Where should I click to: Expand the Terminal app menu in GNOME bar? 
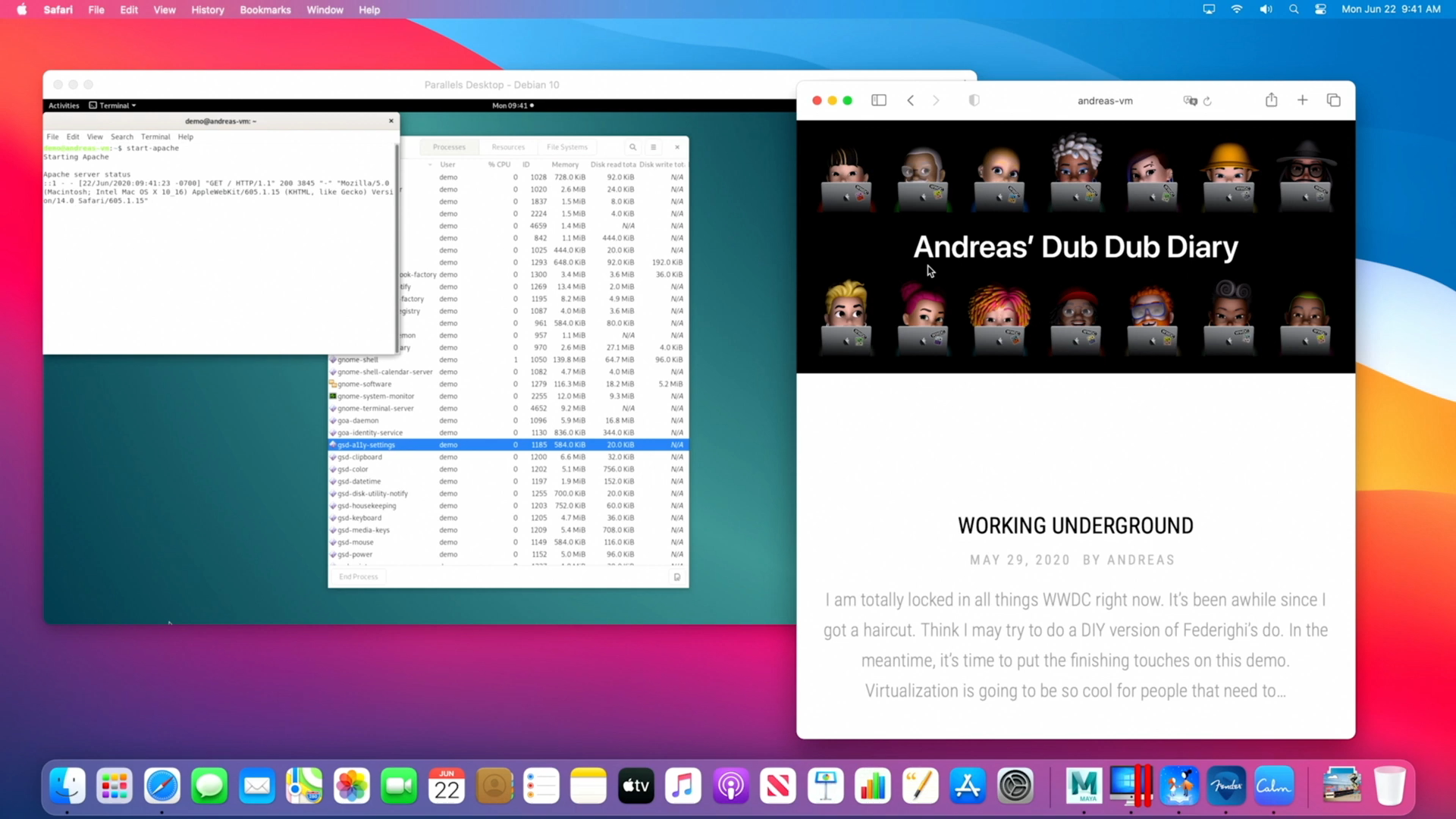(113, 105)
